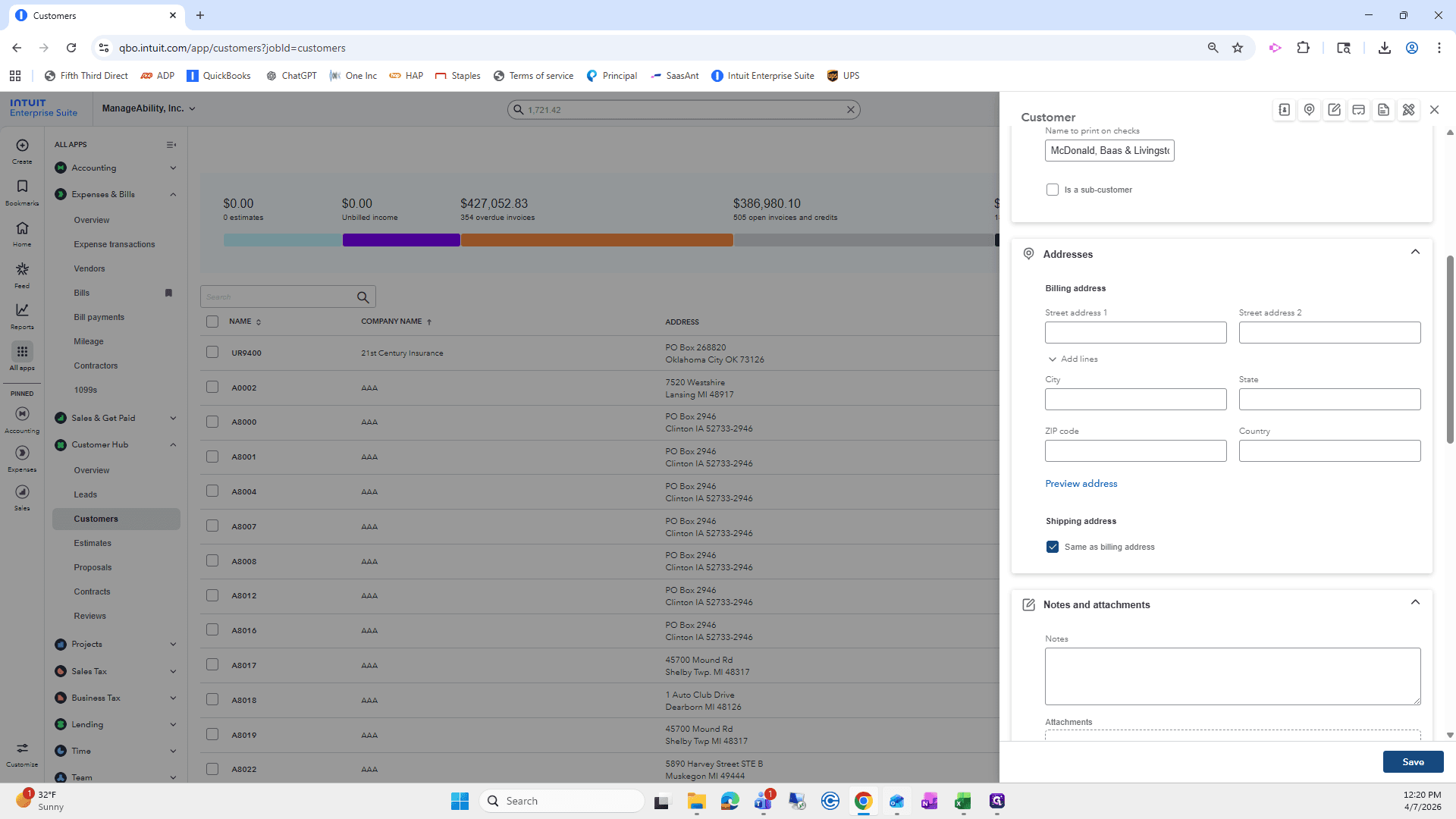
Task: Collapse the Addresses section
Action: point(1415,253)
